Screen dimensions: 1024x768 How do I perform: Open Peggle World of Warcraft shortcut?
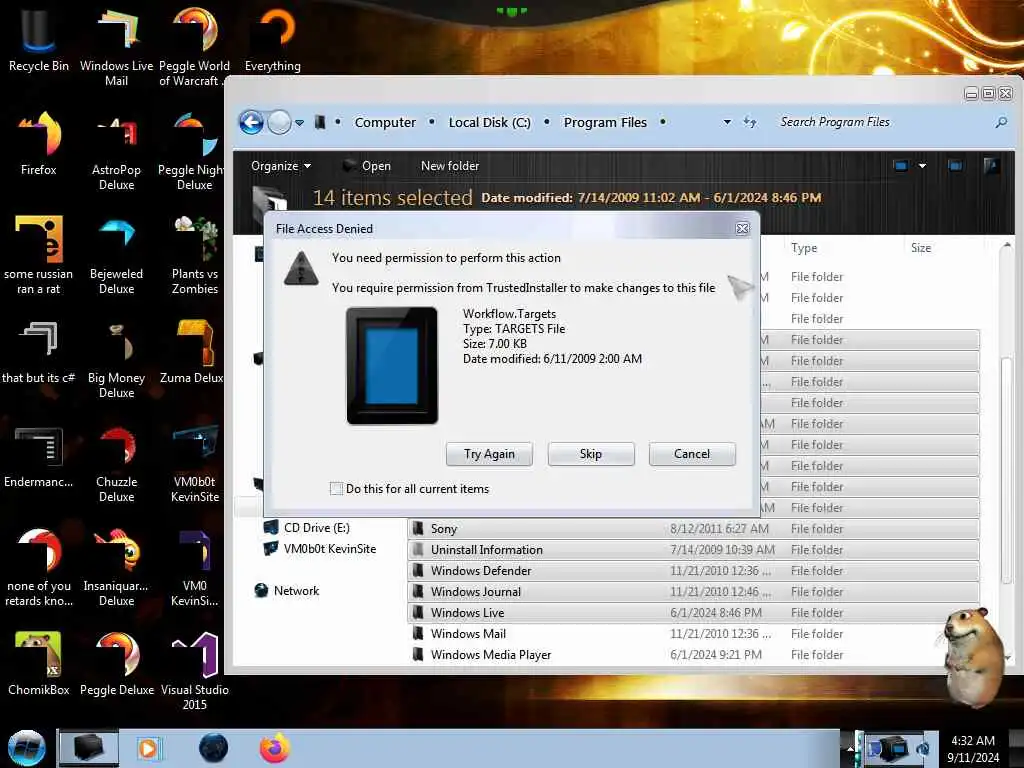point(194,46)
